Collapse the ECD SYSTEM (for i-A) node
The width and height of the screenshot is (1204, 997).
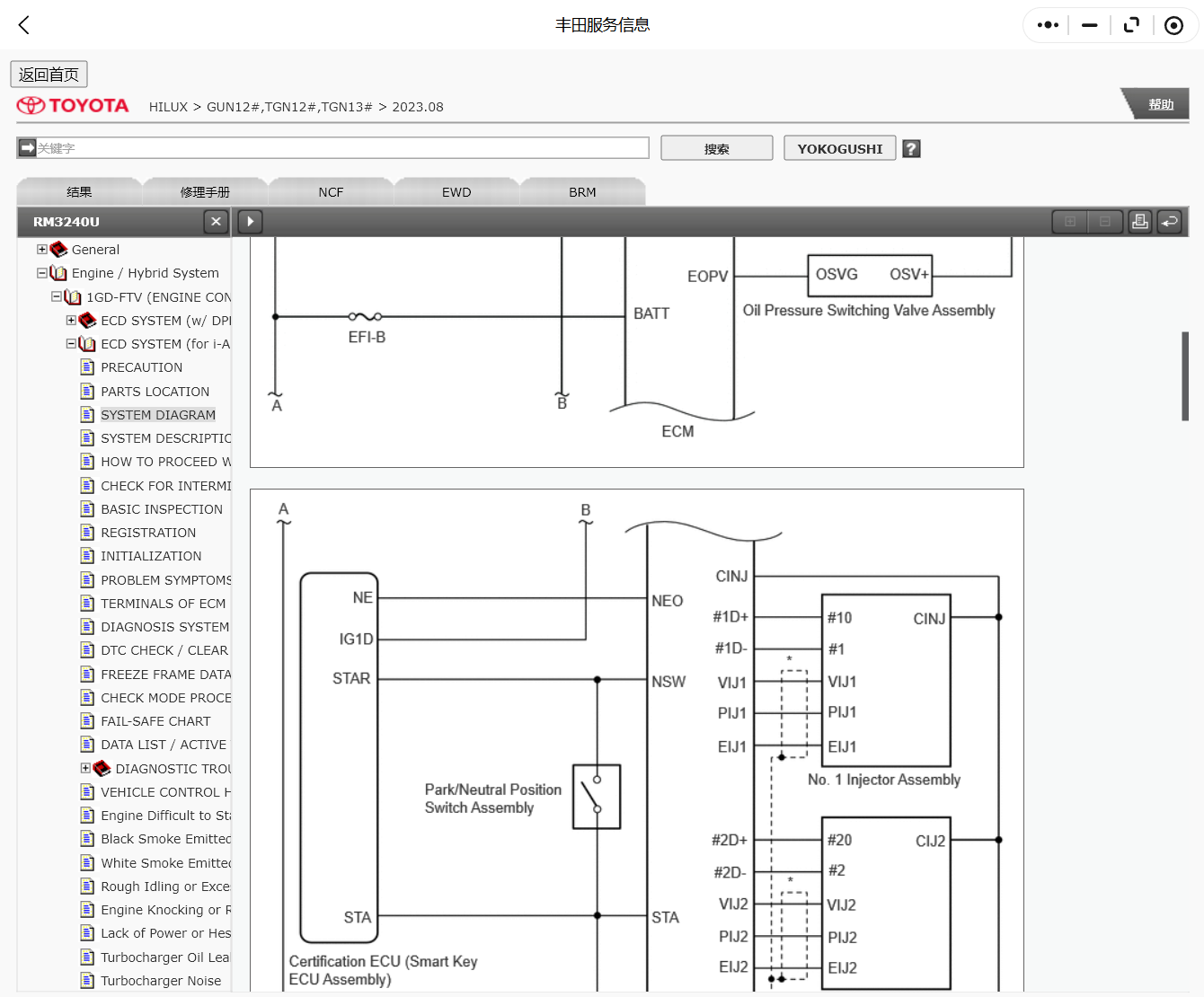pos(71,343)
